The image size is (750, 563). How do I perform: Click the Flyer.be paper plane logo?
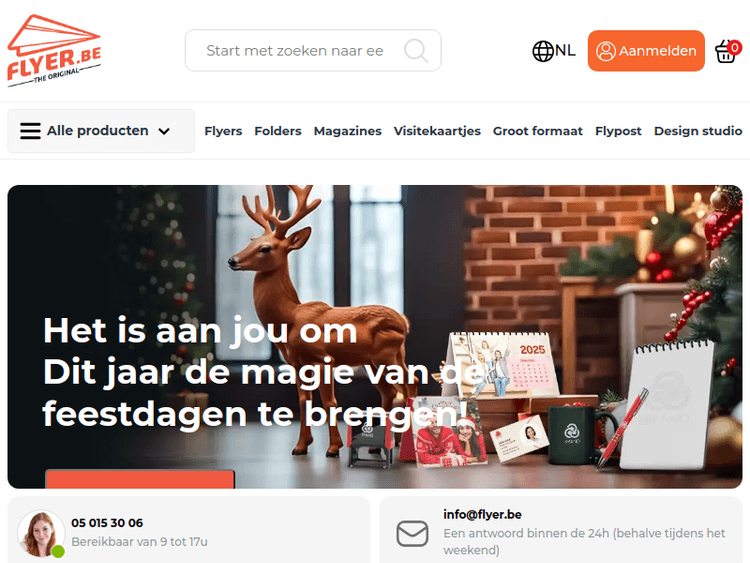click(54, 51)
